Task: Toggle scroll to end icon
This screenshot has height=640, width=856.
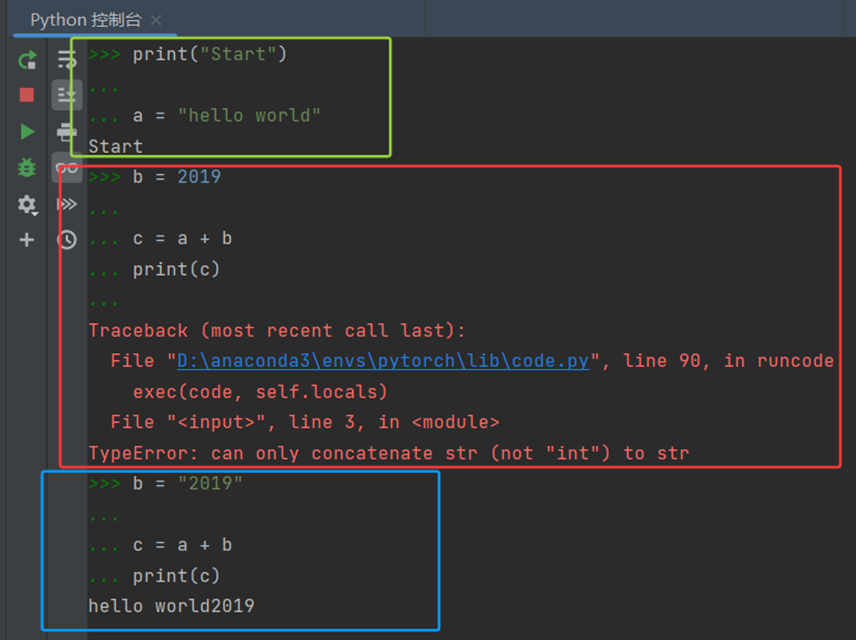Action: pos(67,95)
